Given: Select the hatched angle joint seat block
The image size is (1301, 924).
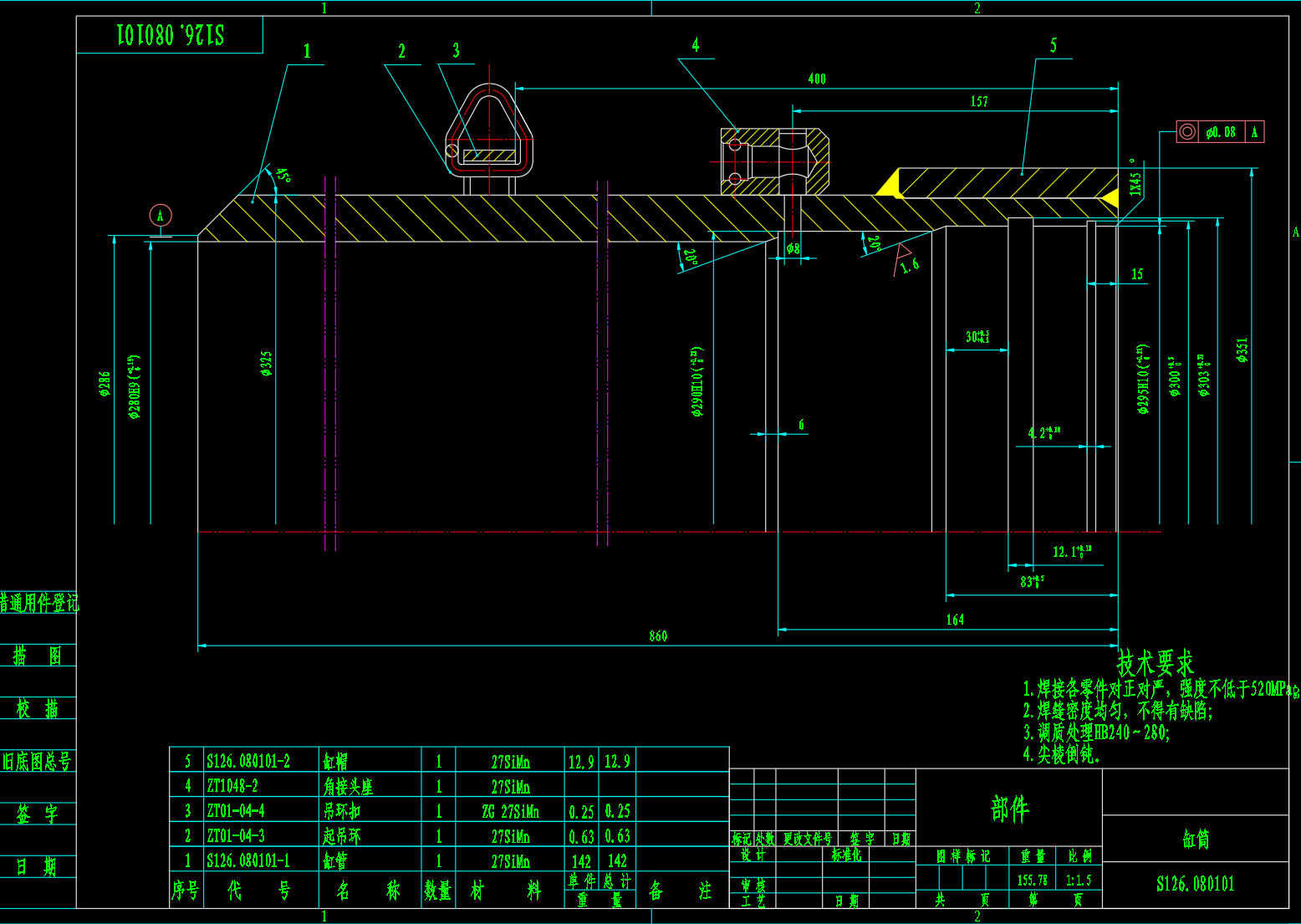Looking at the screenshot, I should pos(774,161).
